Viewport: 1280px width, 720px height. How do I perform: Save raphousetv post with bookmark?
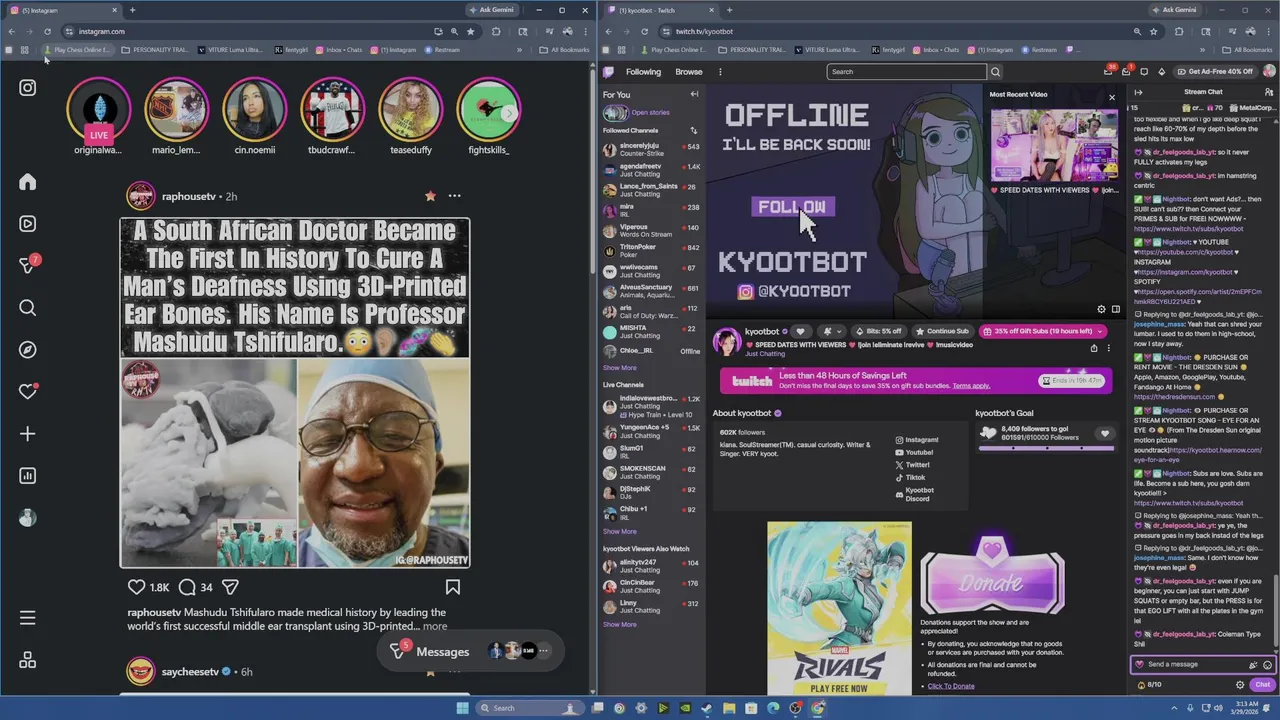tap(453, 587)
